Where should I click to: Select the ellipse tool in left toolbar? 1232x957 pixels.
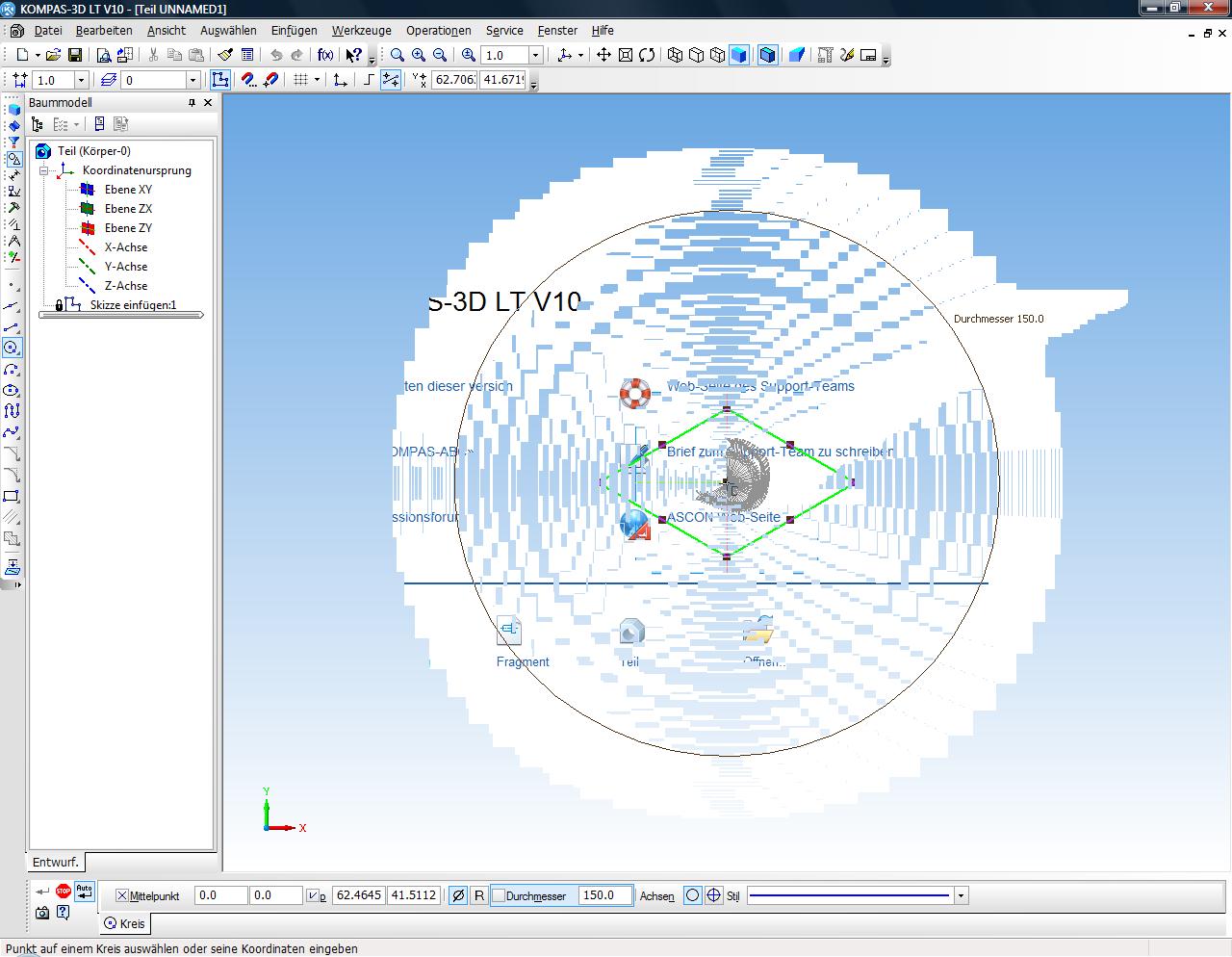(x=12, y=390)
